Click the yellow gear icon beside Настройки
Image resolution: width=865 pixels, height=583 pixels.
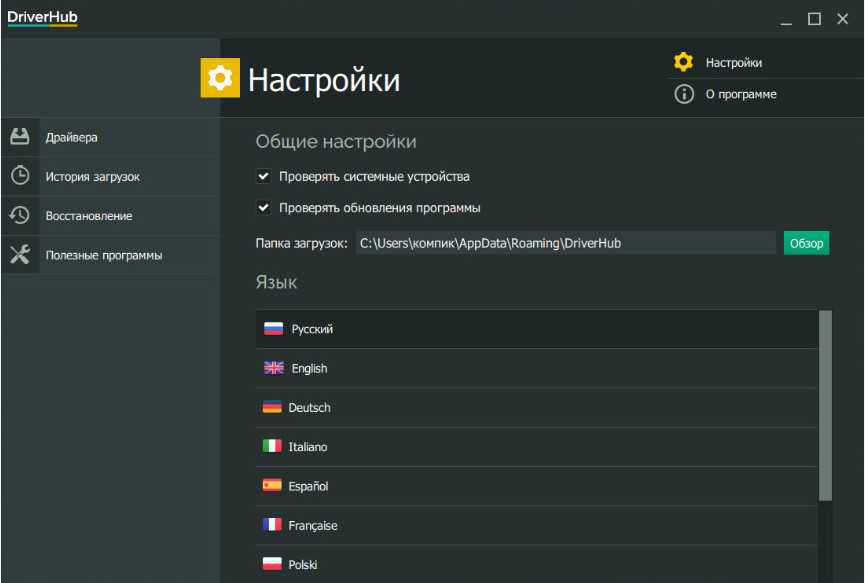click(x=683, y=62)
